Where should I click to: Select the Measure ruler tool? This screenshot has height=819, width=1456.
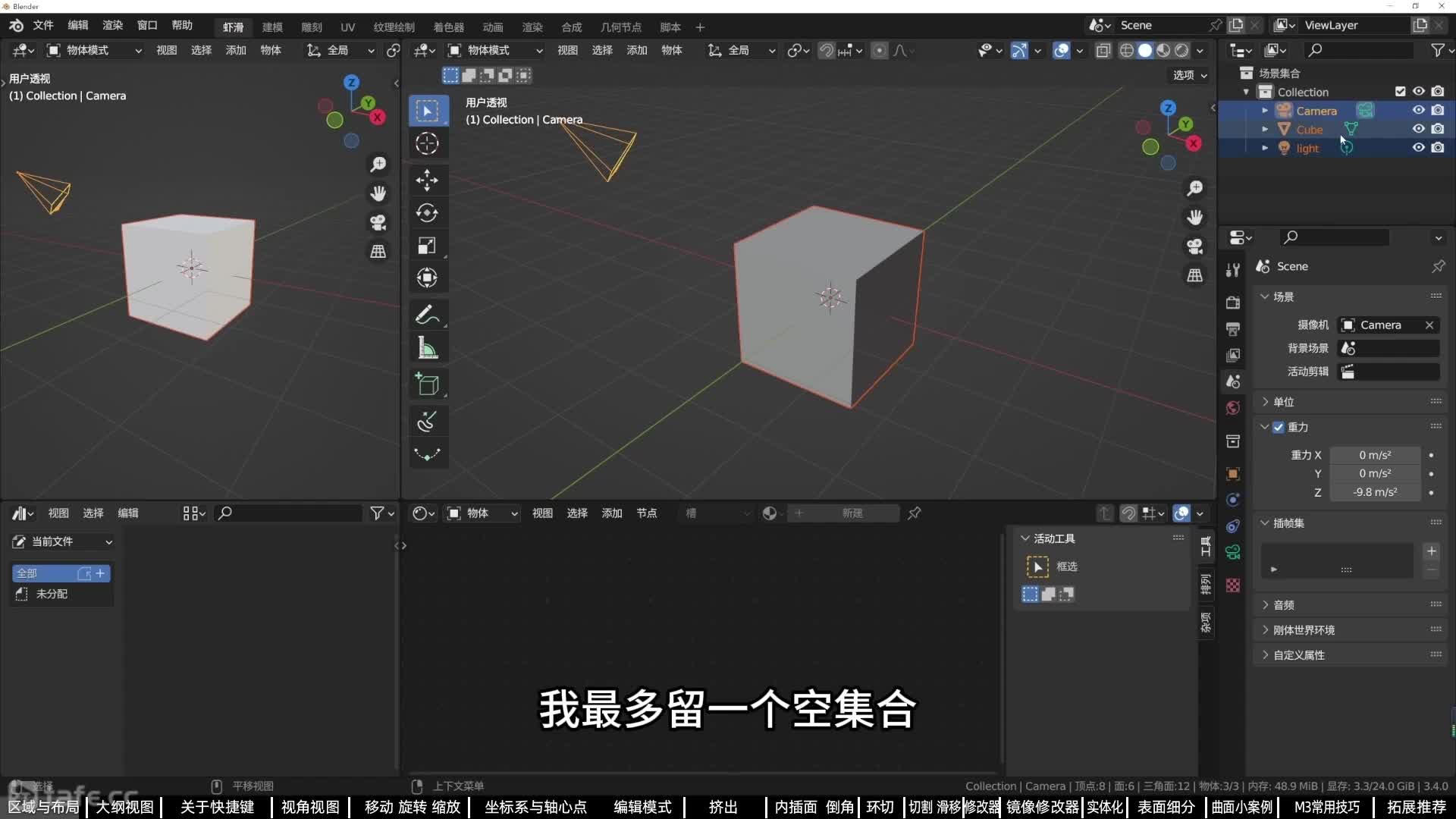pyautogui.click(x=427, y=348)
